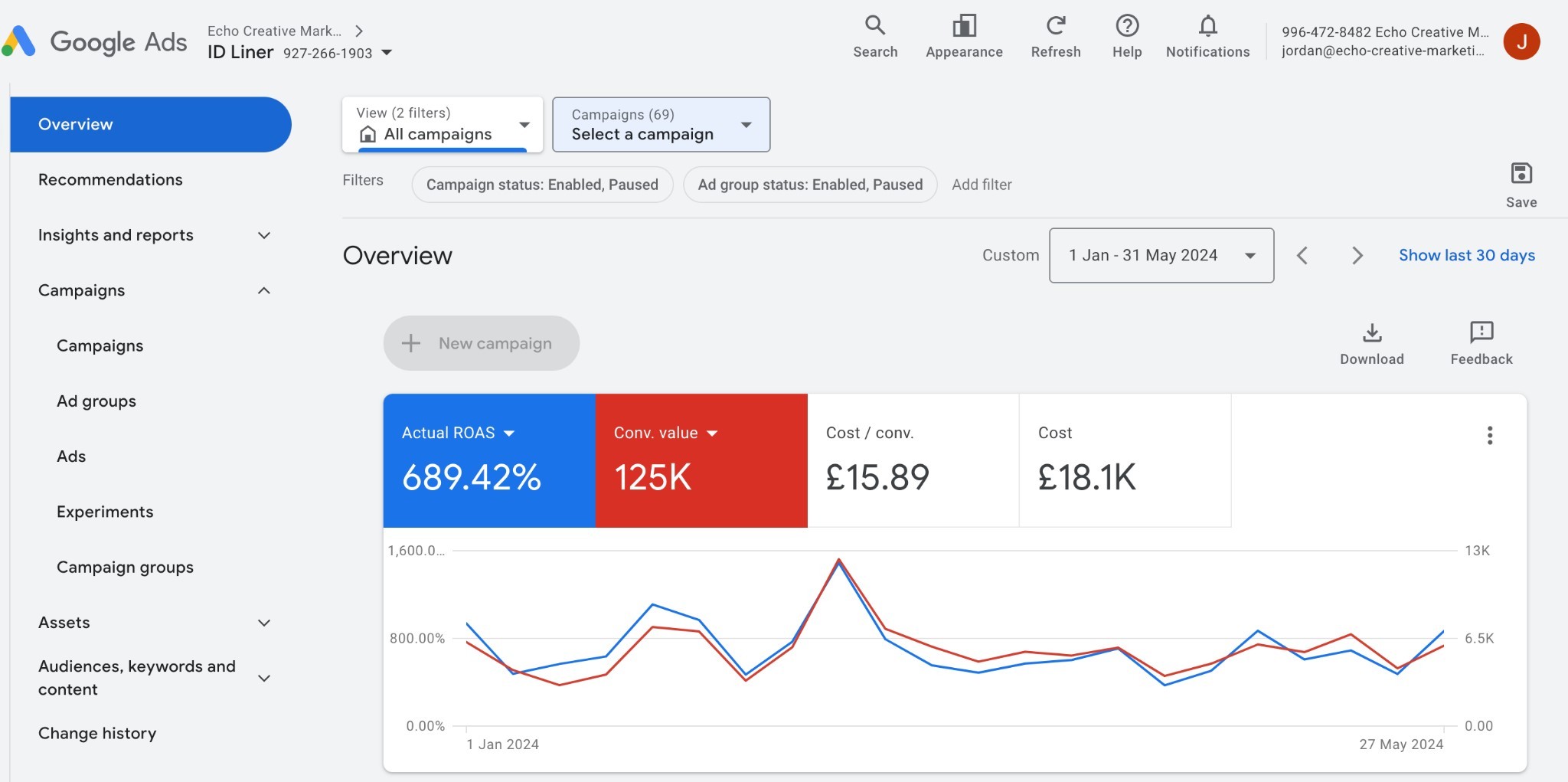The height and width of the screenshot is (782, 1568).
Task: Go to Recommendations in the sidebar
Action: coord(110,179)
